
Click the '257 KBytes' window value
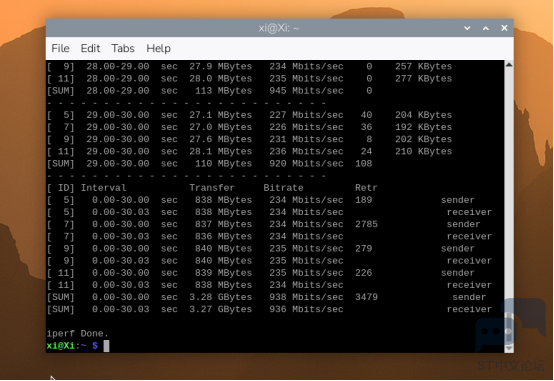tap(424, 66)
